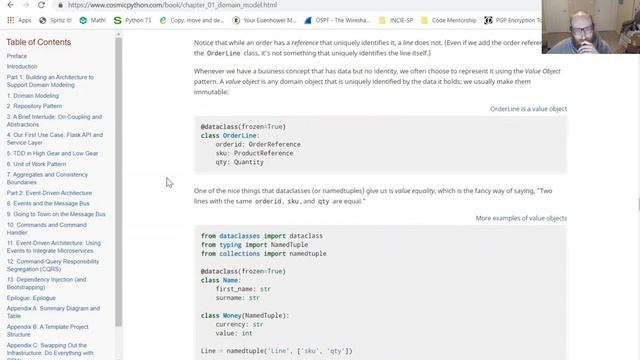This screenshot has height=360, width=640.
Task: Click 'OrderLine is a value object' caption
Action: (528, 109)
